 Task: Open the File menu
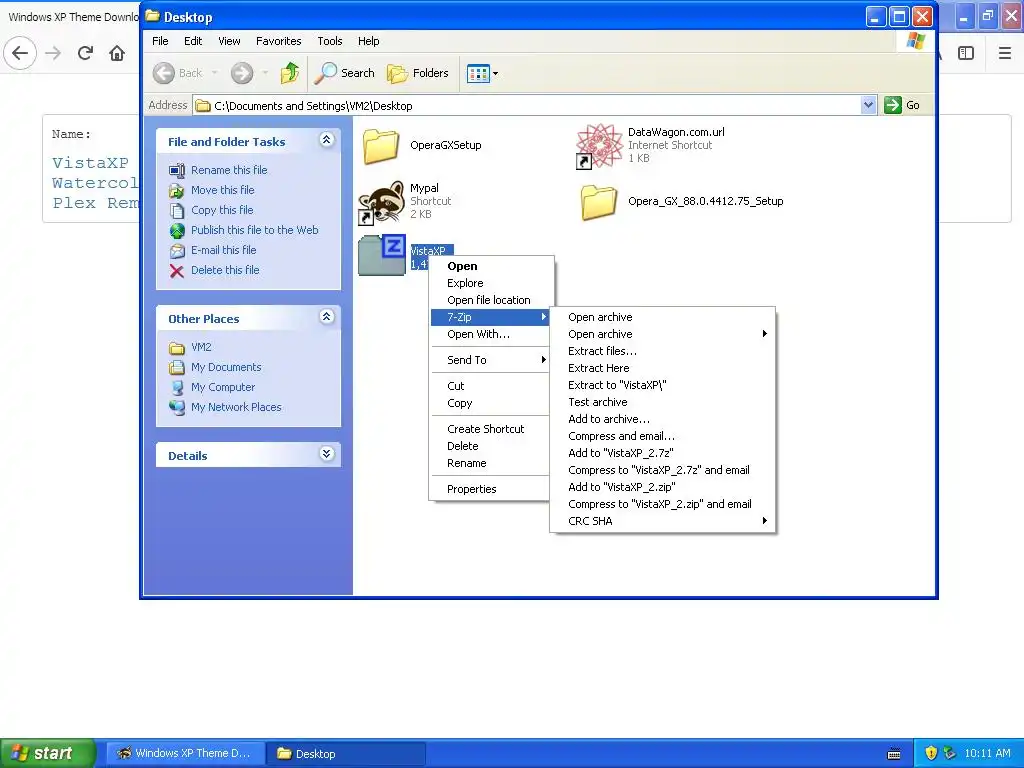pos(160,41)
